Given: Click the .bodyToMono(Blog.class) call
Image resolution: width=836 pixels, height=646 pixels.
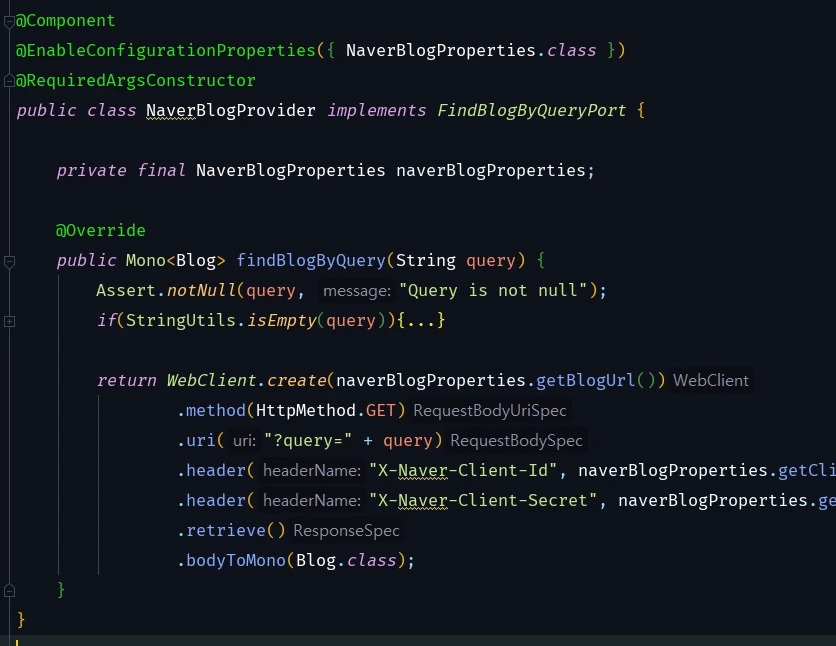Looking at the screenshot, I should point(292,561).
